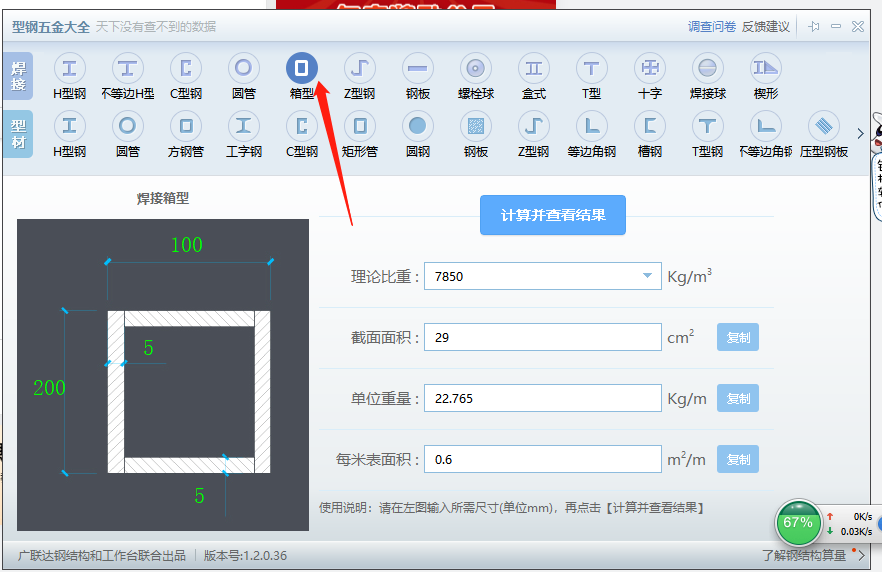Select 圆管 icon in 型材 row
The image size is (882, 572).
pyautogui.click(x=128, y=126)
